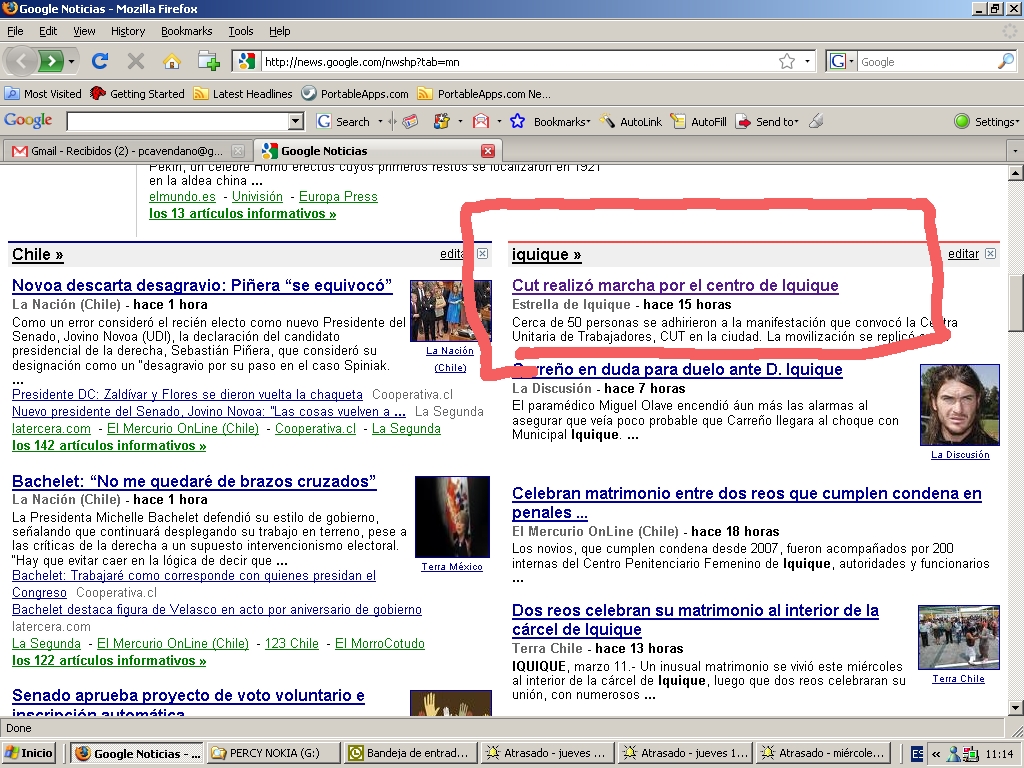Click the Stop loading icon
The image size is (1024, 768).
click(x=136, y=61)
